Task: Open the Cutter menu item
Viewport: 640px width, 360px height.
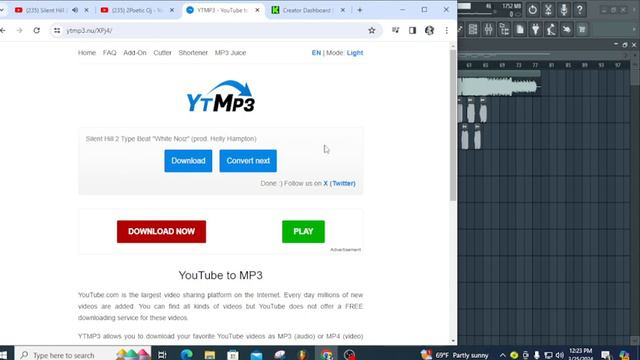Action: (x=162, y=53)
